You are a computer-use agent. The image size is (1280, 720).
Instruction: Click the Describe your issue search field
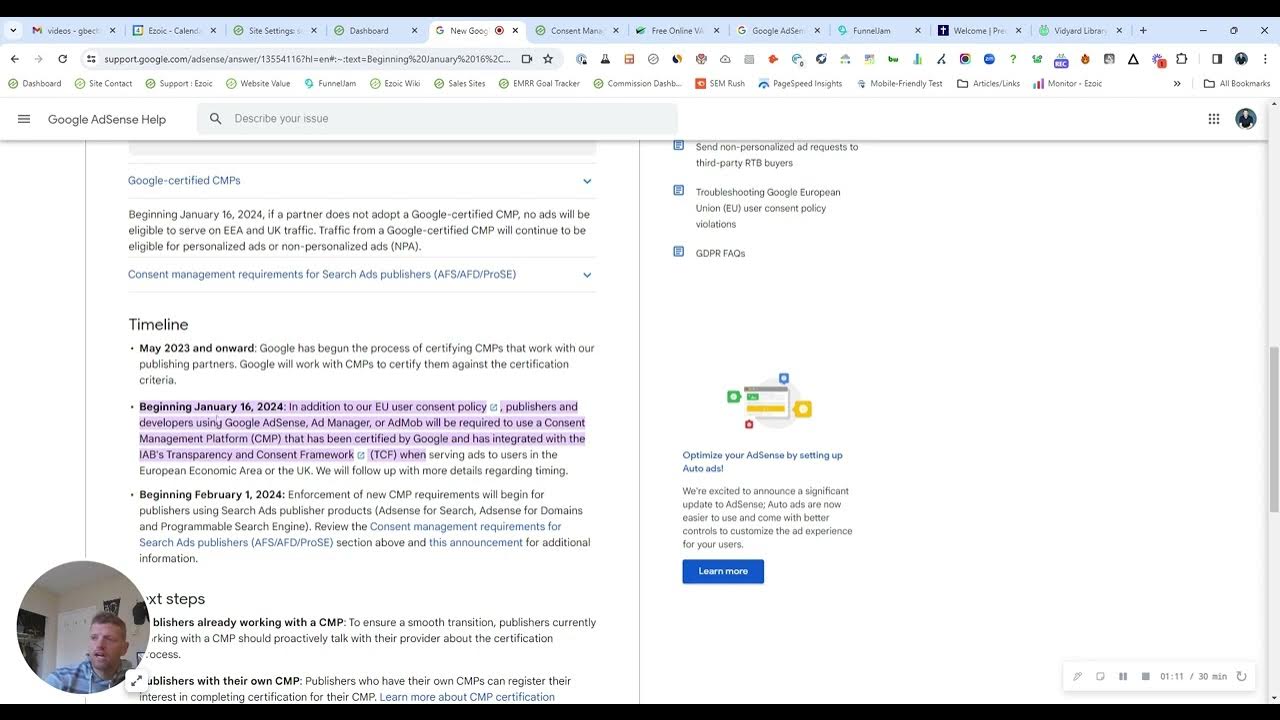[437, 119]
